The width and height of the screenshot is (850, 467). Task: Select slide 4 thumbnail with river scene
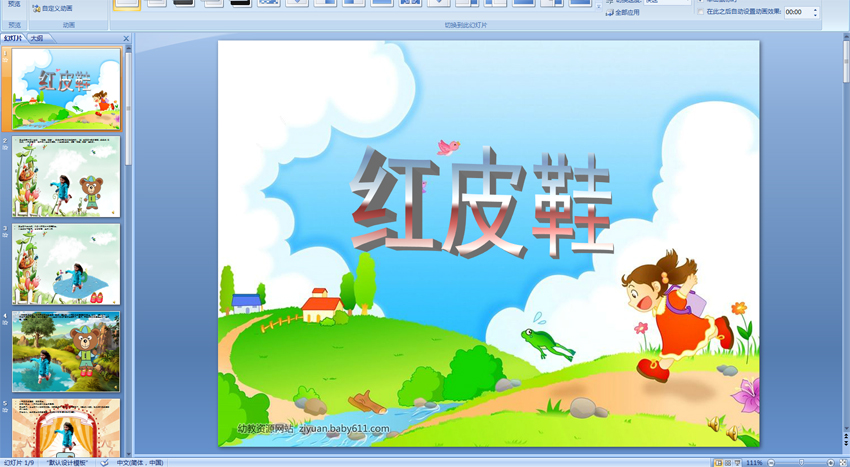(66, 351)
